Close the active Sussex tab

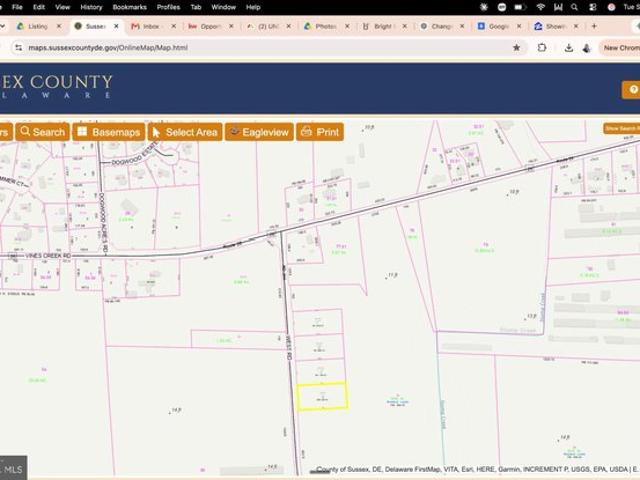point(116,26)
